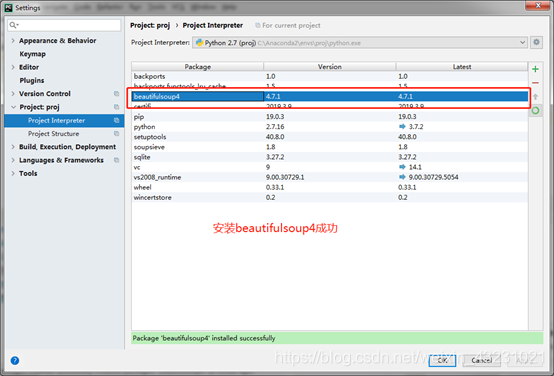Expand Build, Execution, Deployment section

pos(13,147)
